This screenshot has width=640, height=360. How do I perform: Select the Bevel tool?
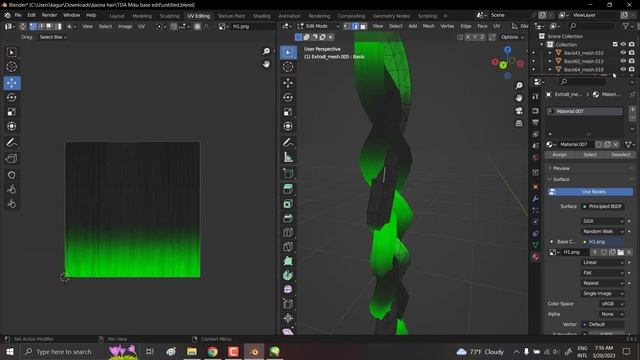point(288,218)
